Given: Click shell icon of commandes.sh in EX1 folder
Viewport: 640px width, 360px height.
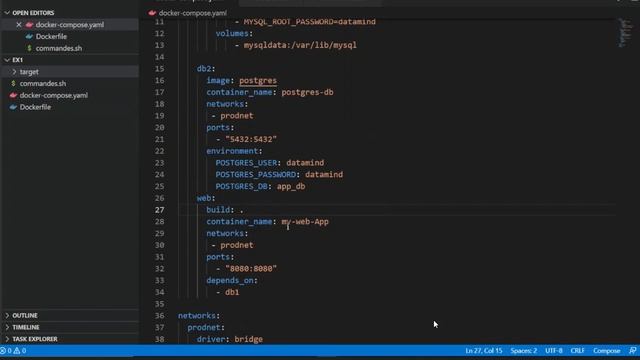Looking at the screenshot, I should point(13,84).
